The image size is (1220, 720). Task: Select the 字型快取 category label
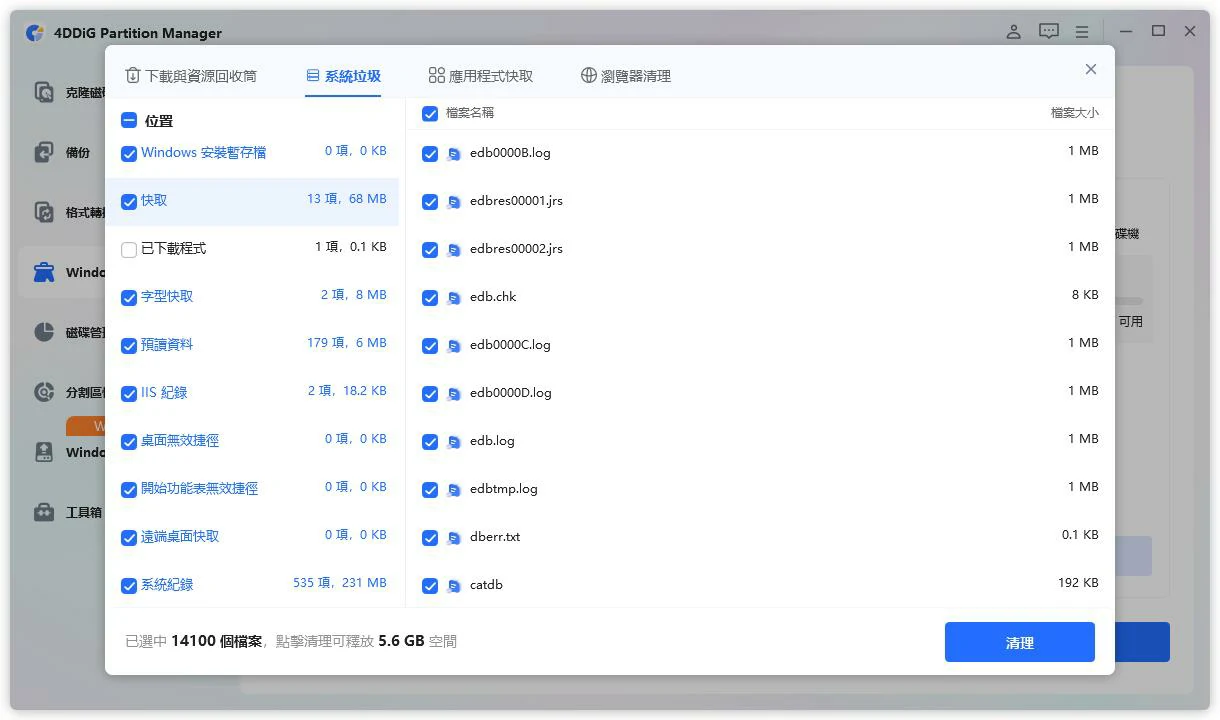pyautogui.click(x=167, y=297)
